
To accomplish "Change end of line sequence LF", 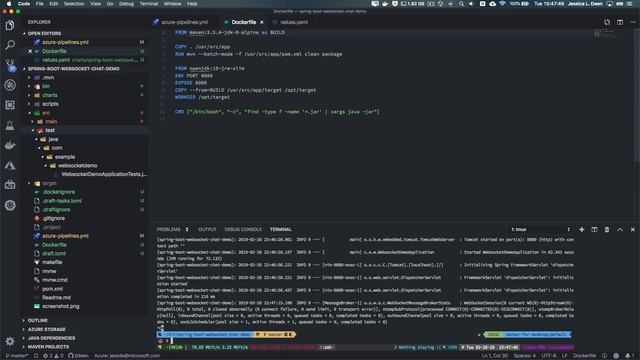I will 564,356.
